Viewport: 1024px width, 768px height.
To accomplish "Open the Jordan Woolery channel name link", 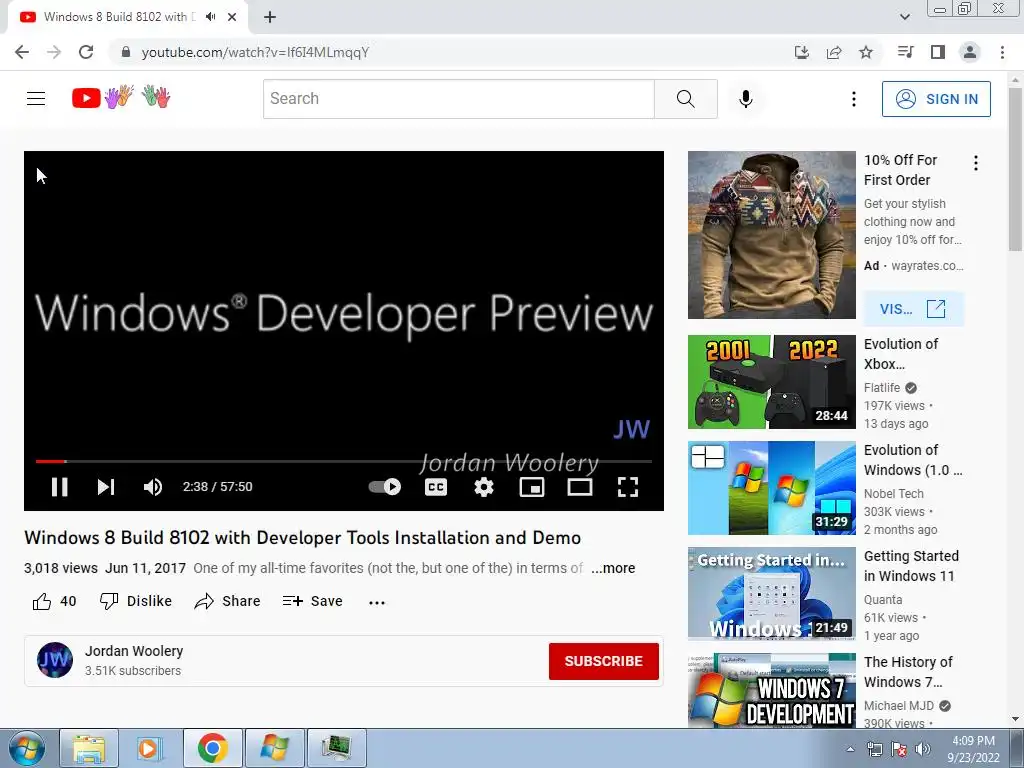I will [x=134, y=651].
